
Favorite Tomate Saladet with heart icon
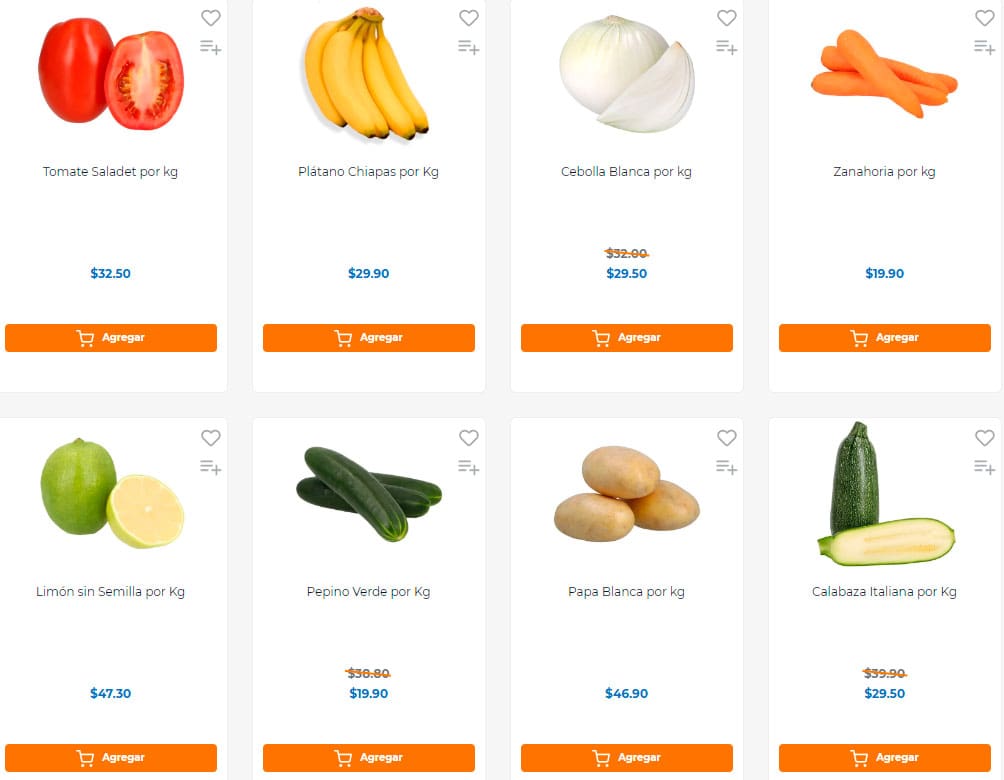click(210, 18)
